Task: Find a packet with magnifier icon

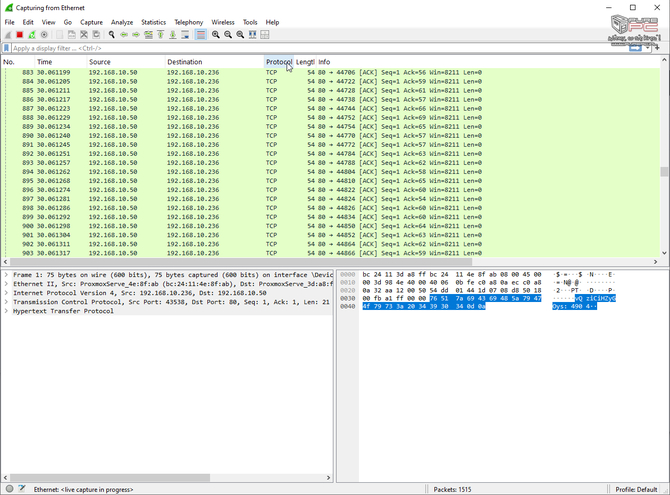Action: [x=112, y=35]
